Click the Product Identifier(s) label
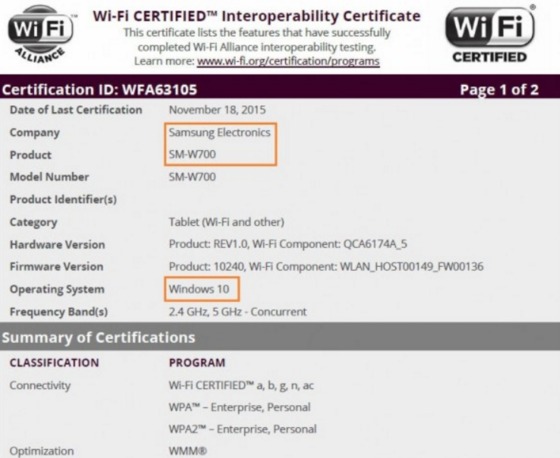560x458 pixels. (x=63, y=199)
